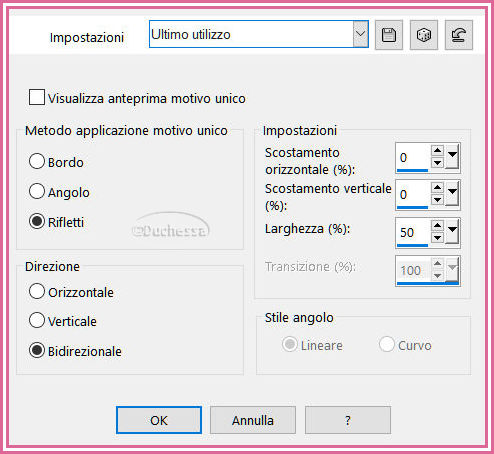Increase Scostamento orizzontale with up arrow

(x=437, y=150)
